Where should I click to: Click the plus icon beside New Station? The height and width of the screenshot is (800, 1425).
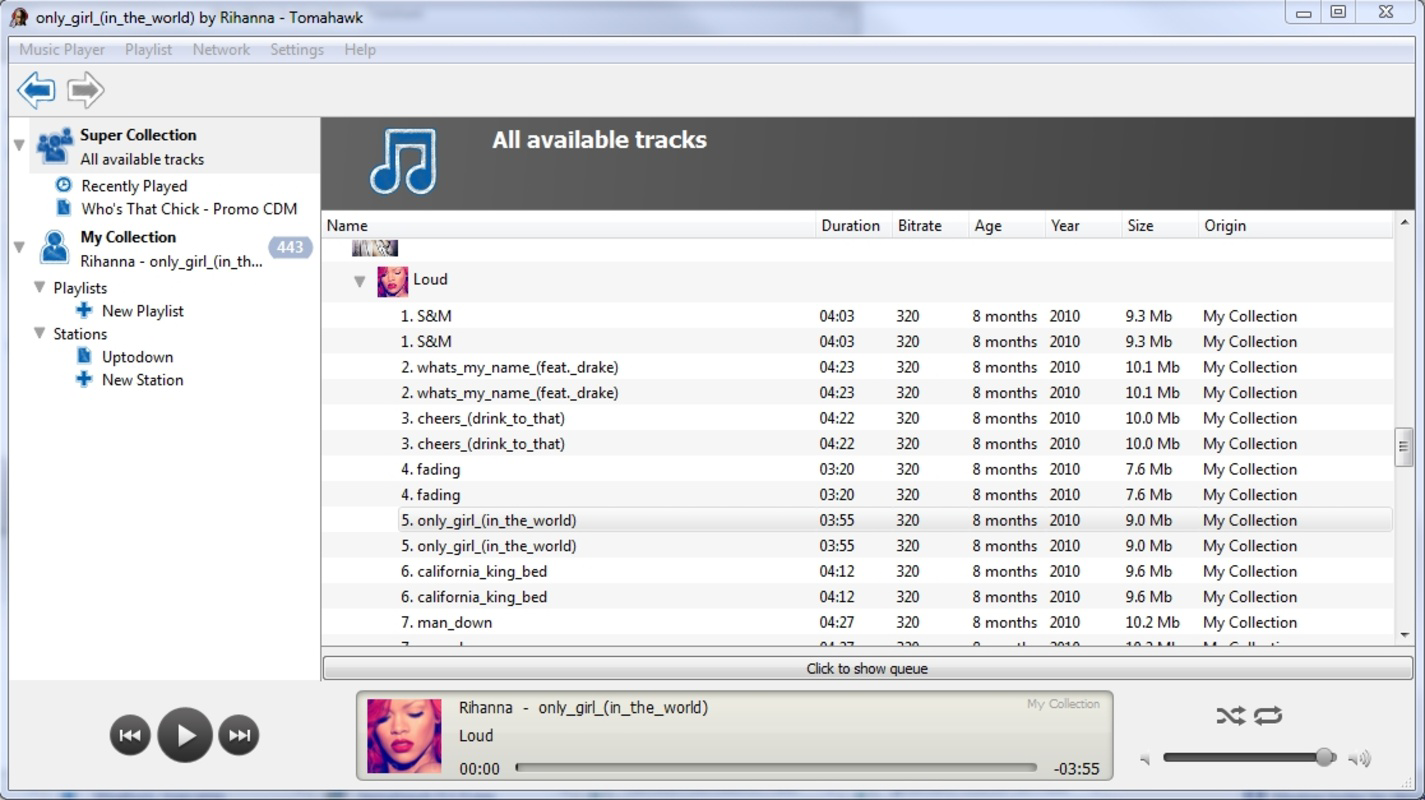(x=84, y=379)
